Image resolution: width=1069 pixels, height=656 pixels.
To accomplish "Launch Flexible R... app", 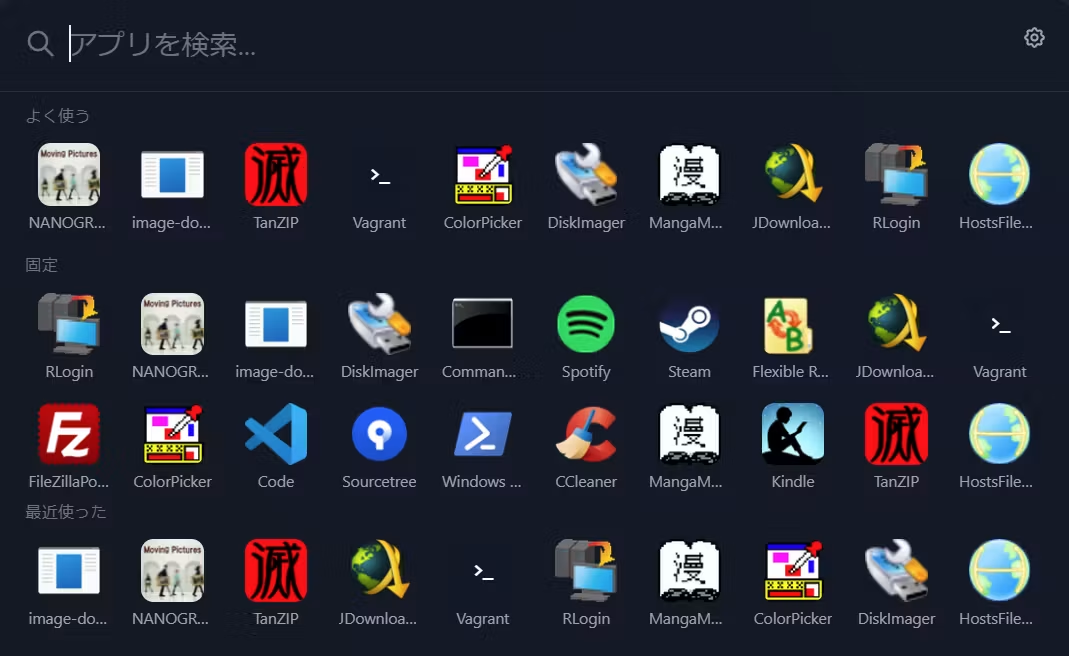I will click(x=793, y=336).
